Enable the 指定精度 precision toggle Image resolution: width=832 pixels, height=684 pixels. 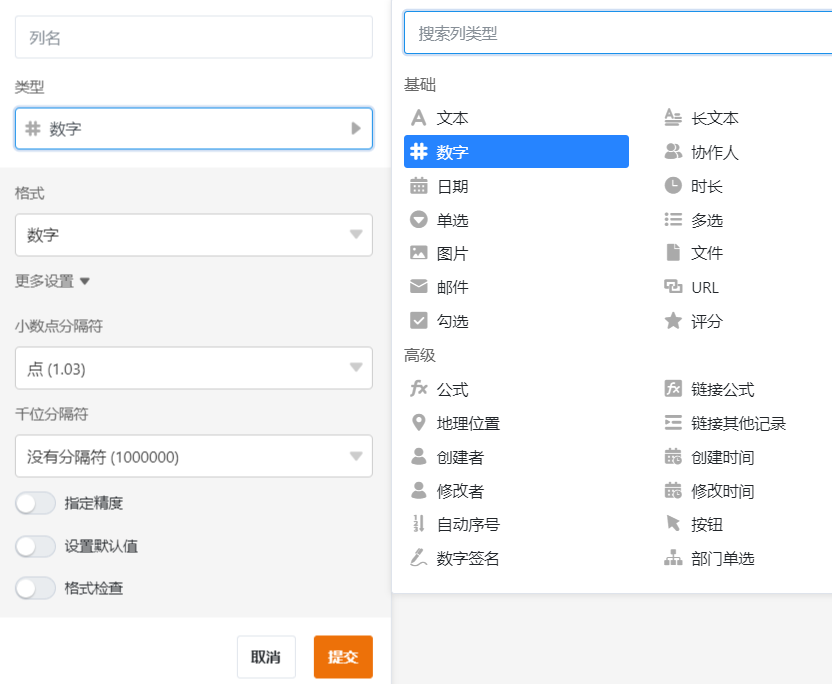(36, 503)
